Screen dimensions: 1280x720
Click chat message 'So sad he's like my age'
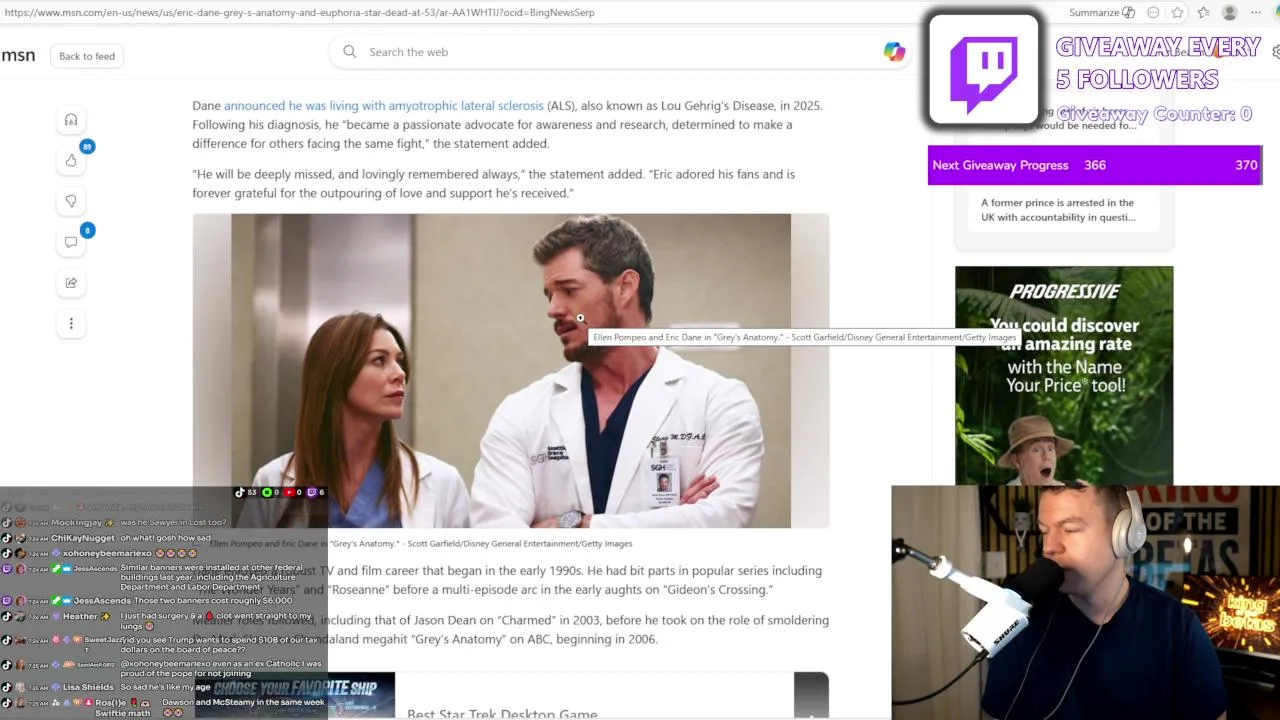[x=165, y=687]
